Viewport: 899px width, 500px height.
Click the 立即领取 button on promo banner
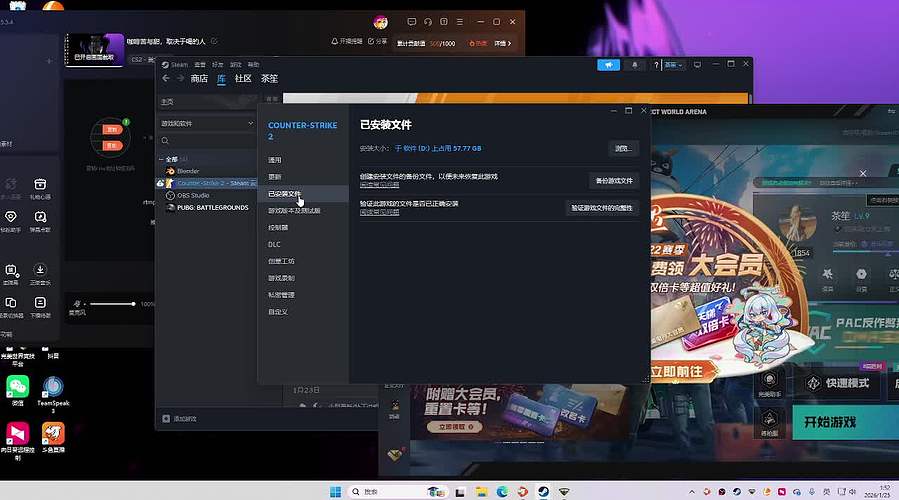point(455,427)
